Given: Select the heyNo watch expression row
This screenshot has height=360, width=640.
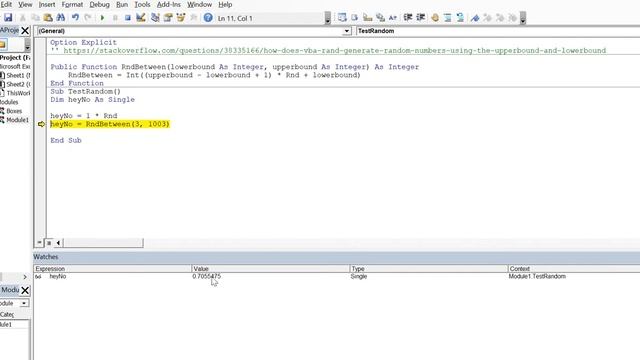Looking at the screenshot, I should pyautogui.click(x=337, y=276).
